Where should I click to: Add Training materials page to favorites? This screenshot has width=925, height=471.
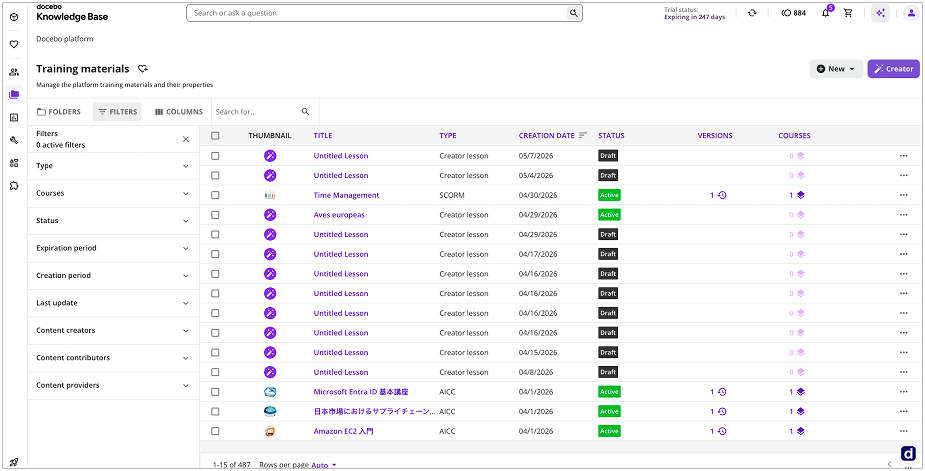click(142, 69)
